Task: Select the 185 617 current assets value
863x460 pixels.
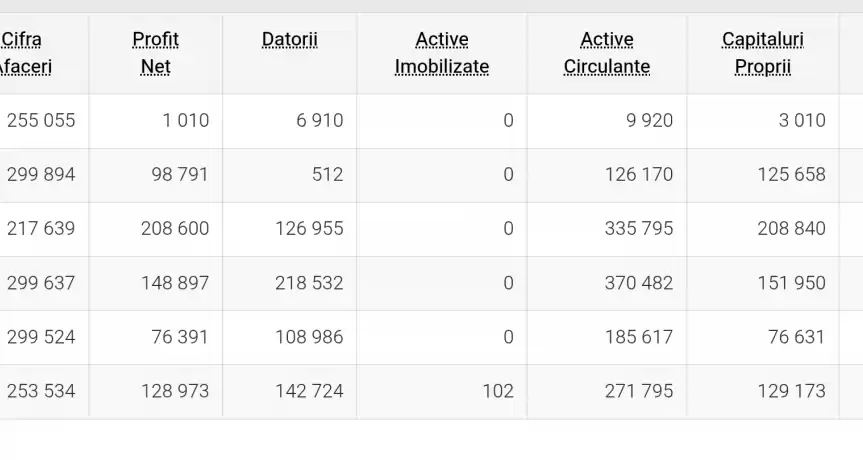Action: (639, 337)
